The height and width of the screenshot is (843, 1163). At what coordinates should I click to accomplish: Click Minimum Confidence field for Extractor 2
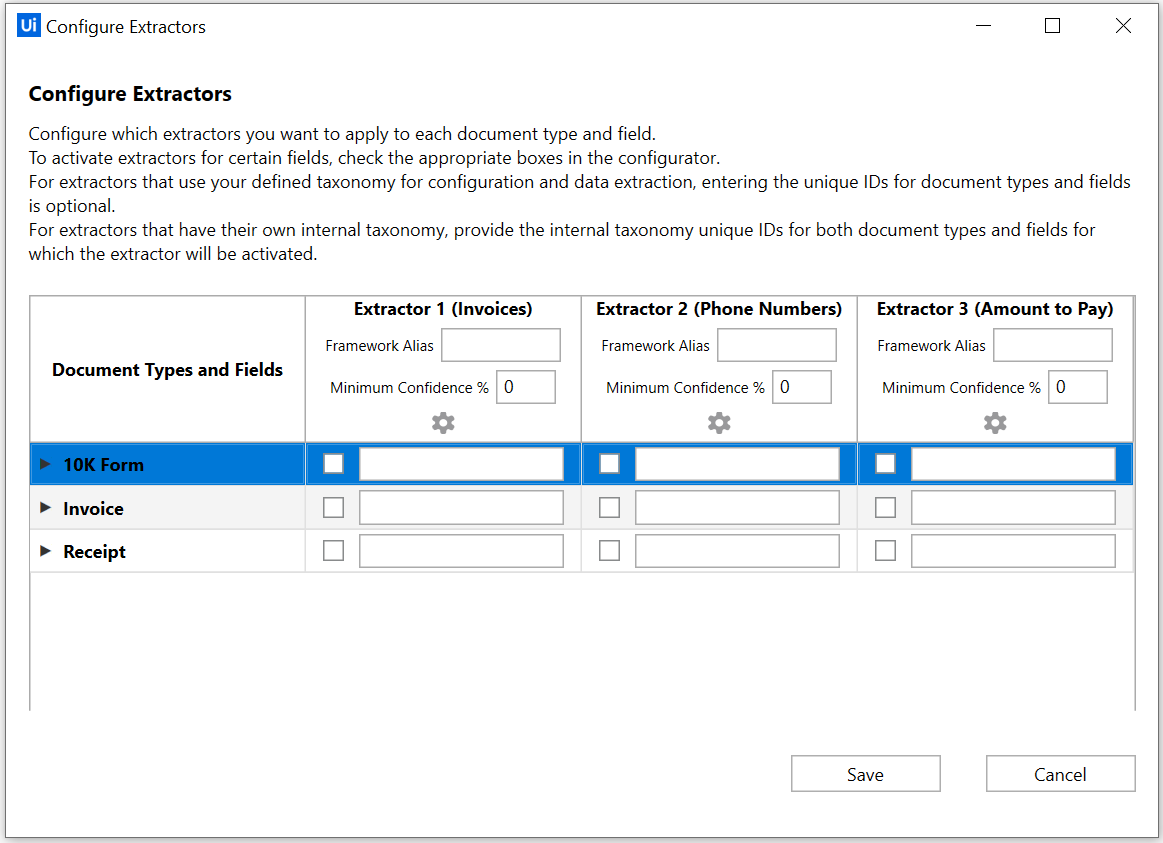(x=801, y=387)
